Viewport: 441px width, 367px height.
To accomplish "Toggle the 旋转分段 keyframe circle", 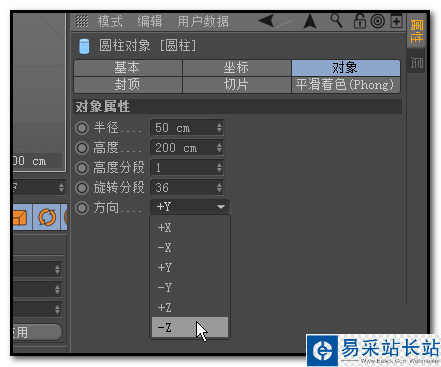I will 82,188.
